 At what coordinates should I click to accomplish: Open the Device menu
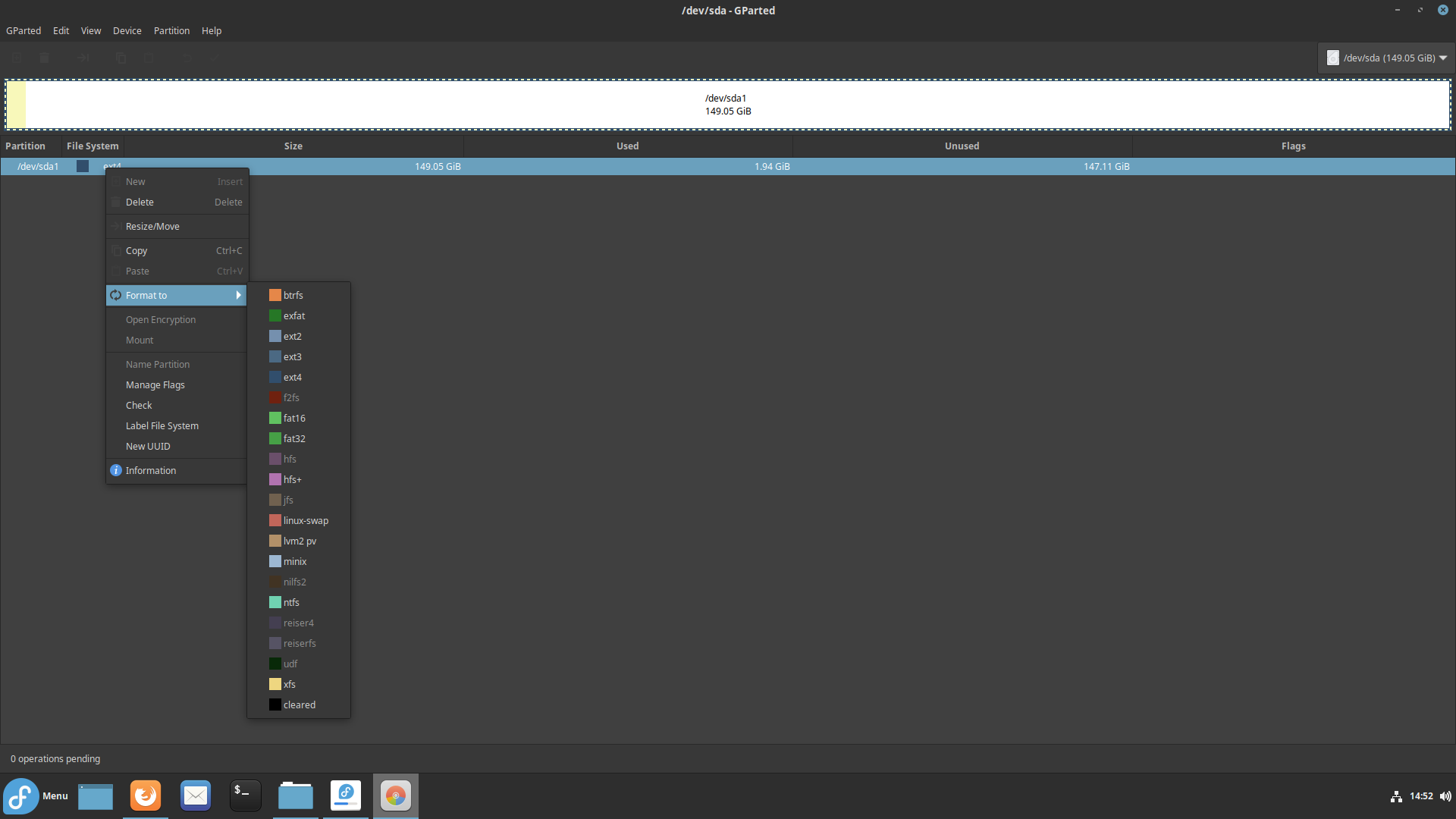pos(127,31)
